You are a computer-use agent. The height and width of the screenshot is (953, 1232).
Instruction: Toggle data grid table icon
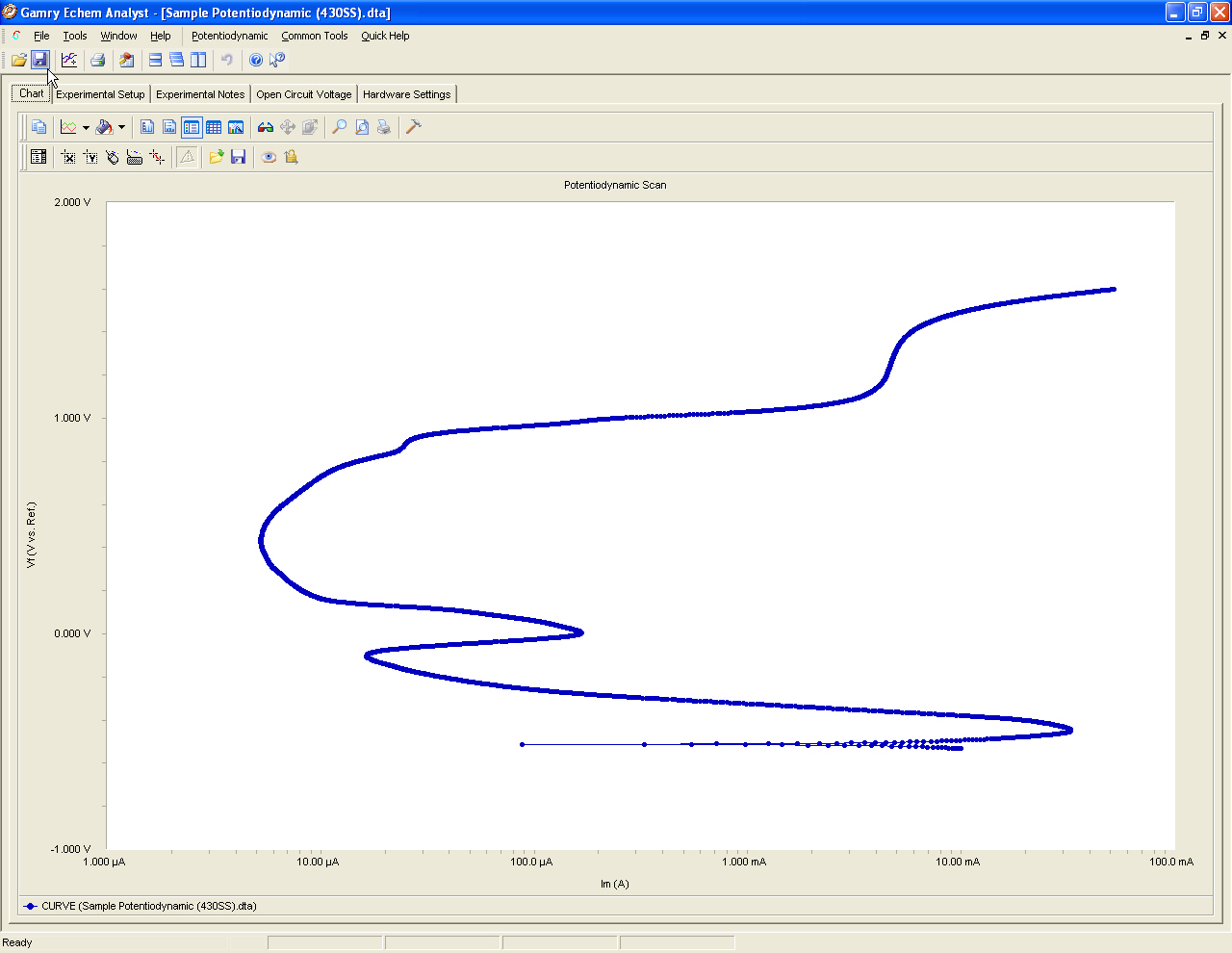214,127
